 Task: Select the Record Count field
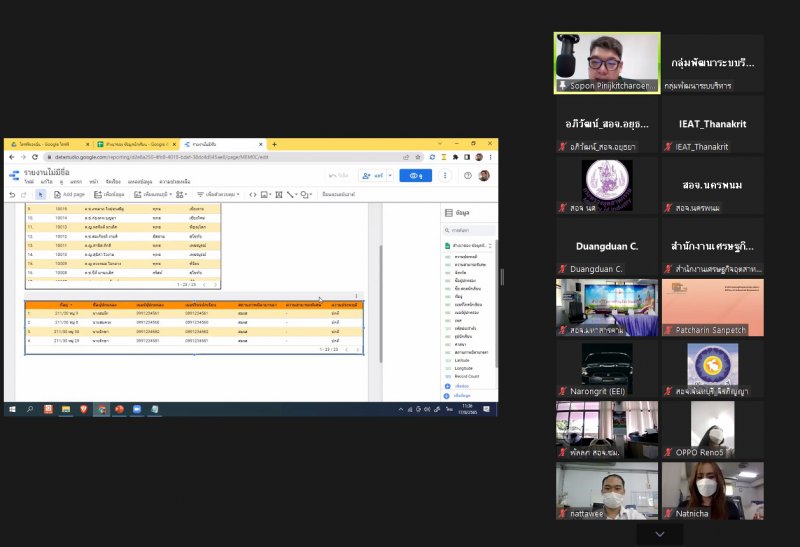(x=466, y=376)
